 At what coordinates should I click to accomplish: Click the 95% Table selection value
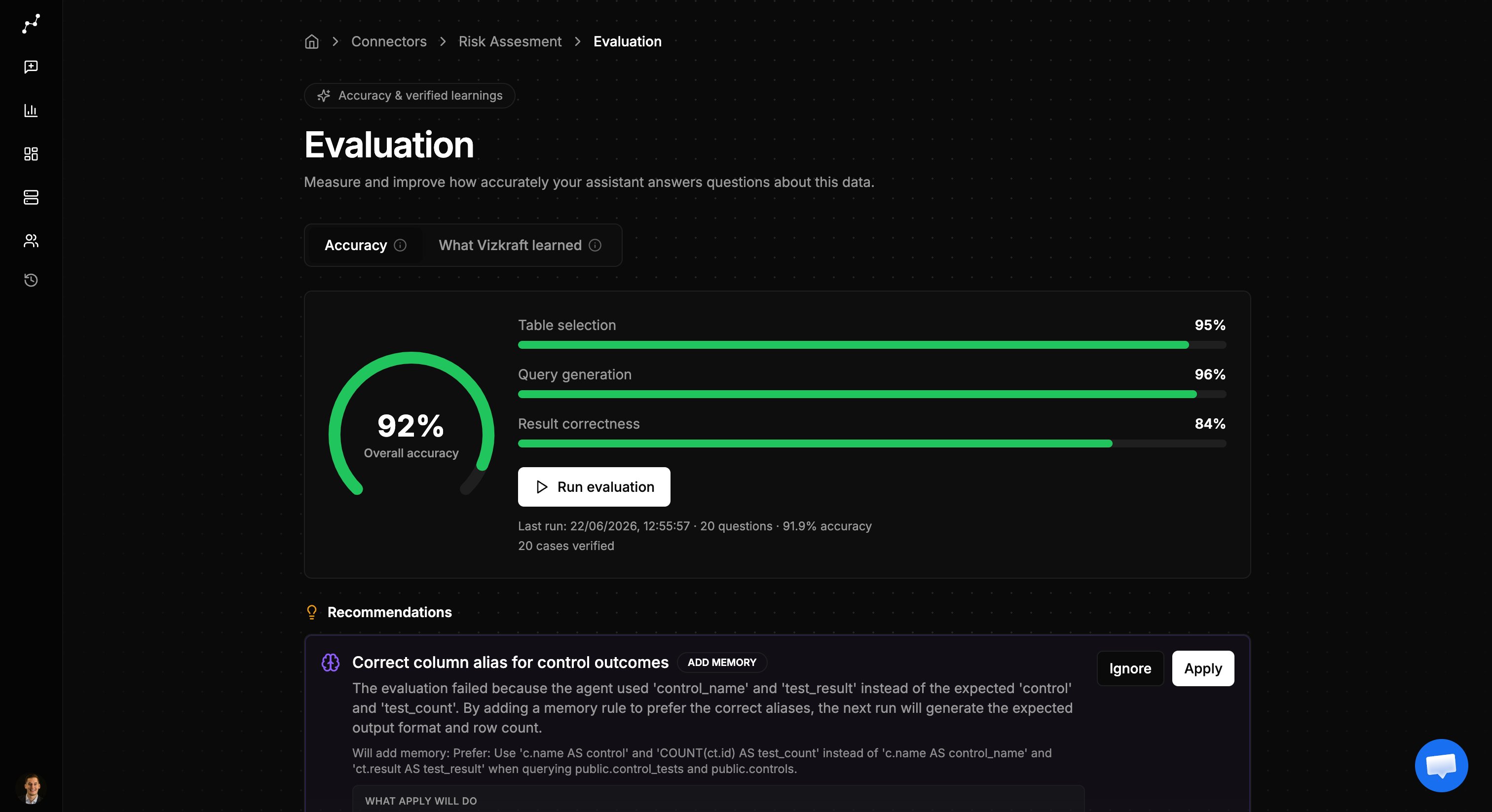(1210, 325)
